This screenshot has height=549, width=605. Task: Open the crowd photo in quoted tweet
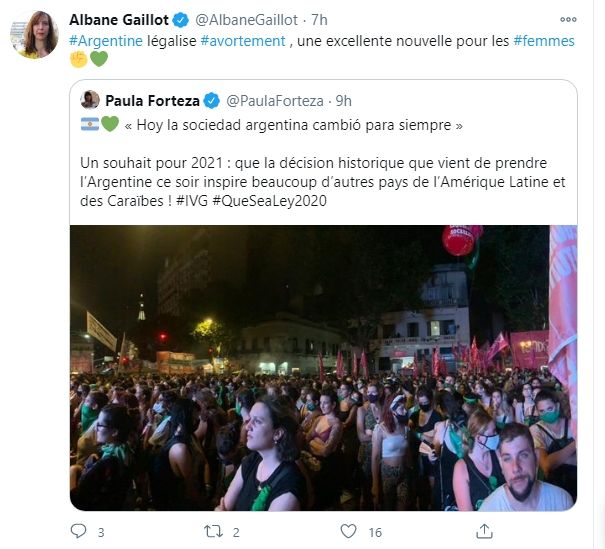click(x=323, y=368)
